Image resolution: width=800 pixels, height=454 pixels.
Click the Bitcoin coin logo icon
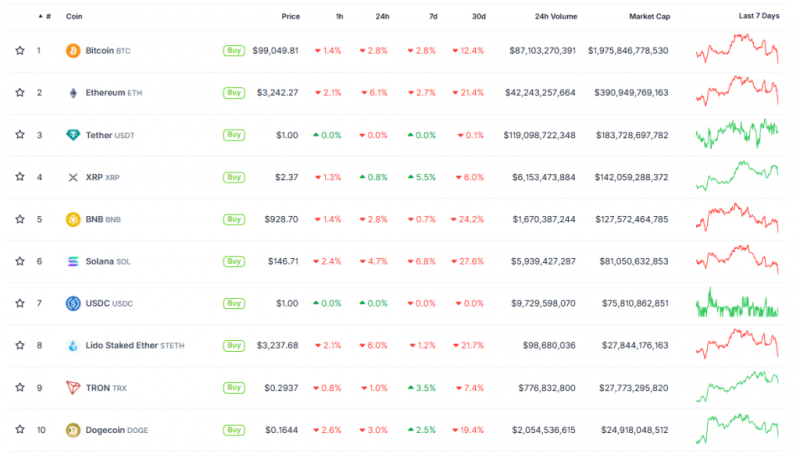coord(73,51)
